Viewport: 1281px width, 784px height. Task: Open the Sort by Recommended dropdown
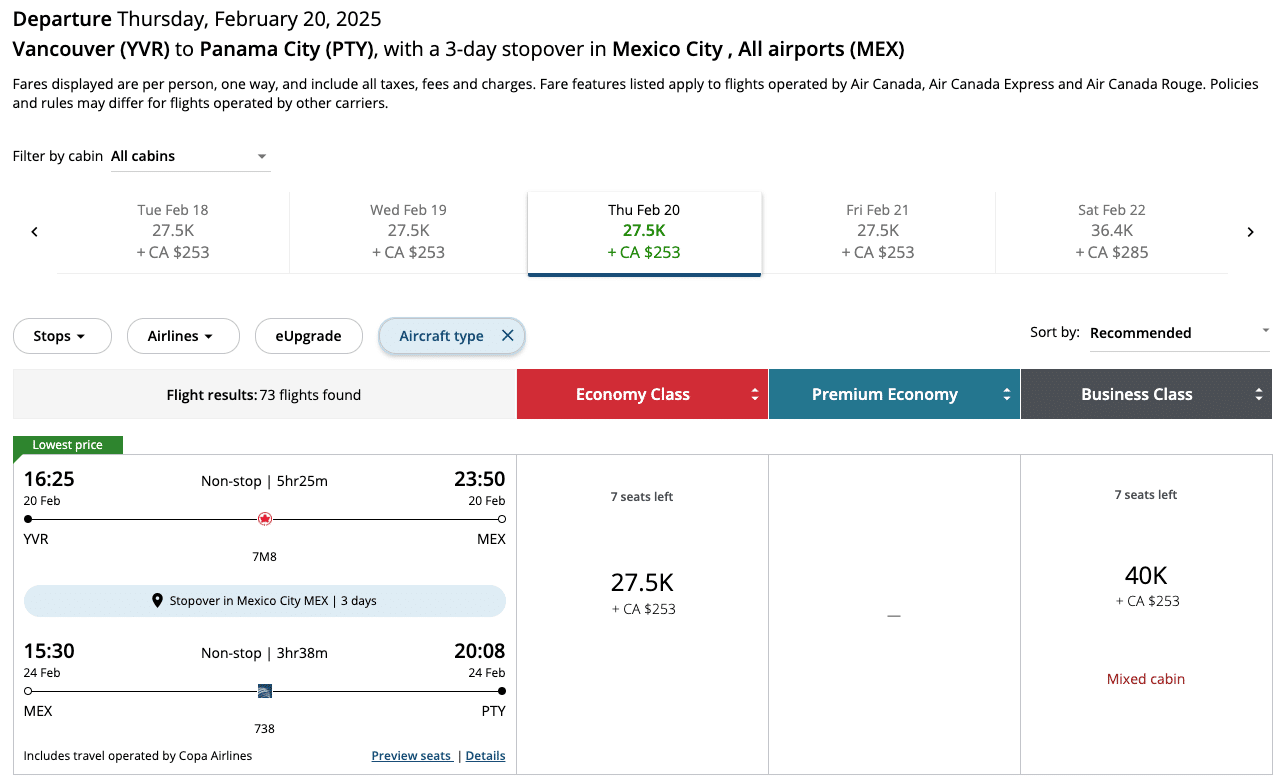pyautogui.click(x=1178, y=333)
